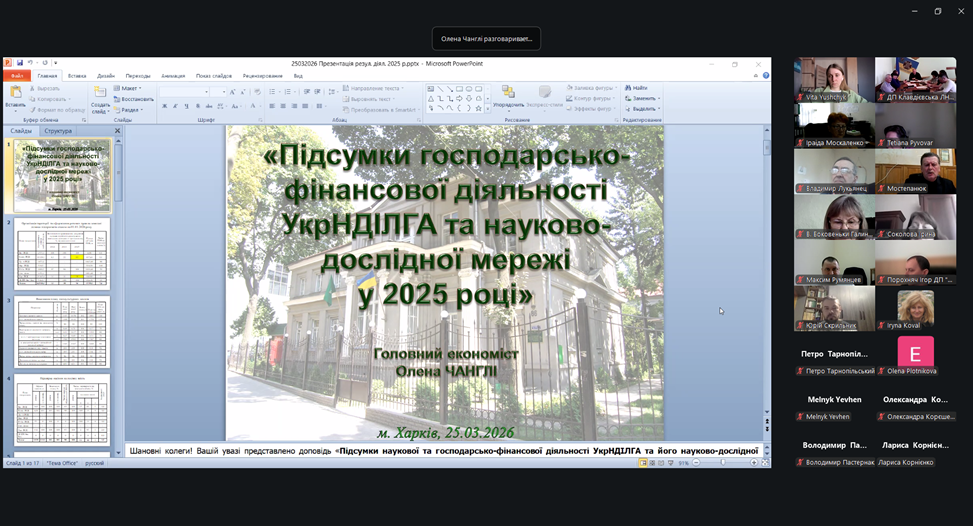Screen dimensions: 973x526
Task: Open the Design (Дизайн) ribbon tab
Action: tap(106, 75)
